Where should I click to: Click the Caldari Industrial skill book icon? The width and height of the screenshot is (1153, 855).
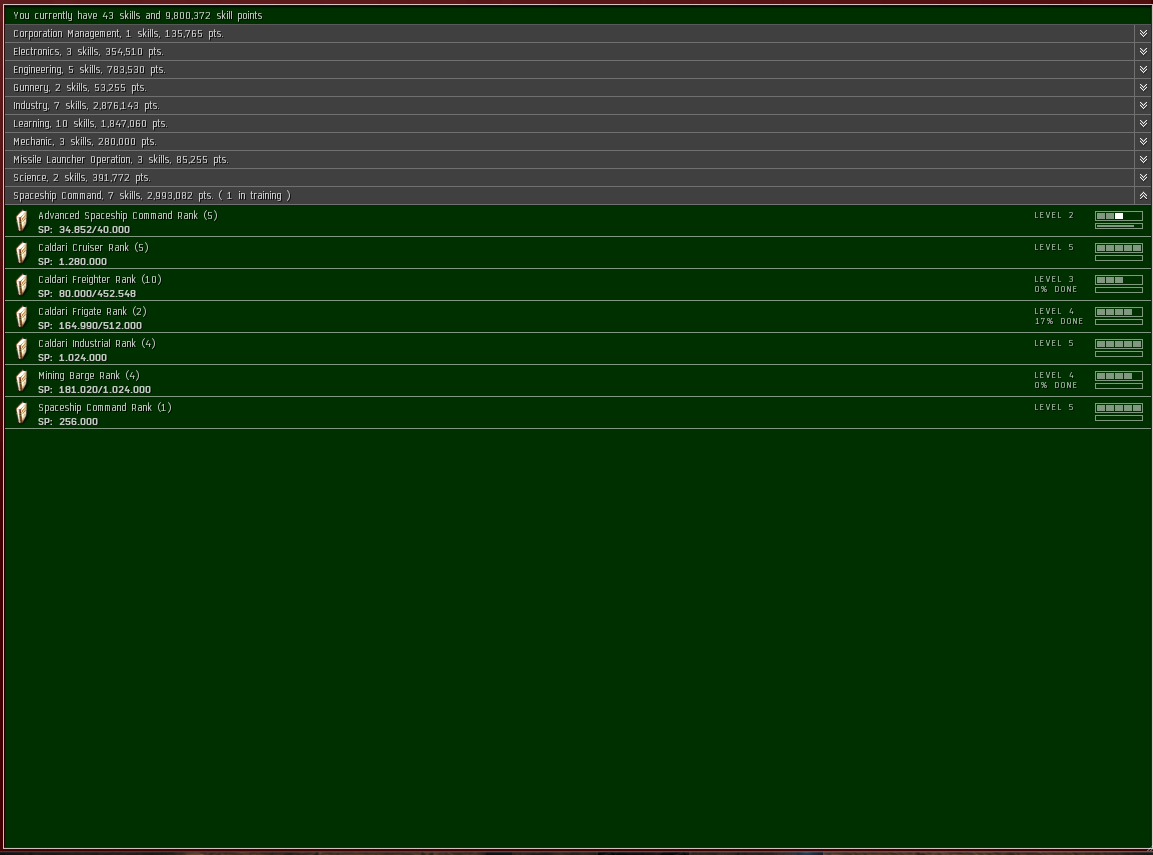coord(22,348)
